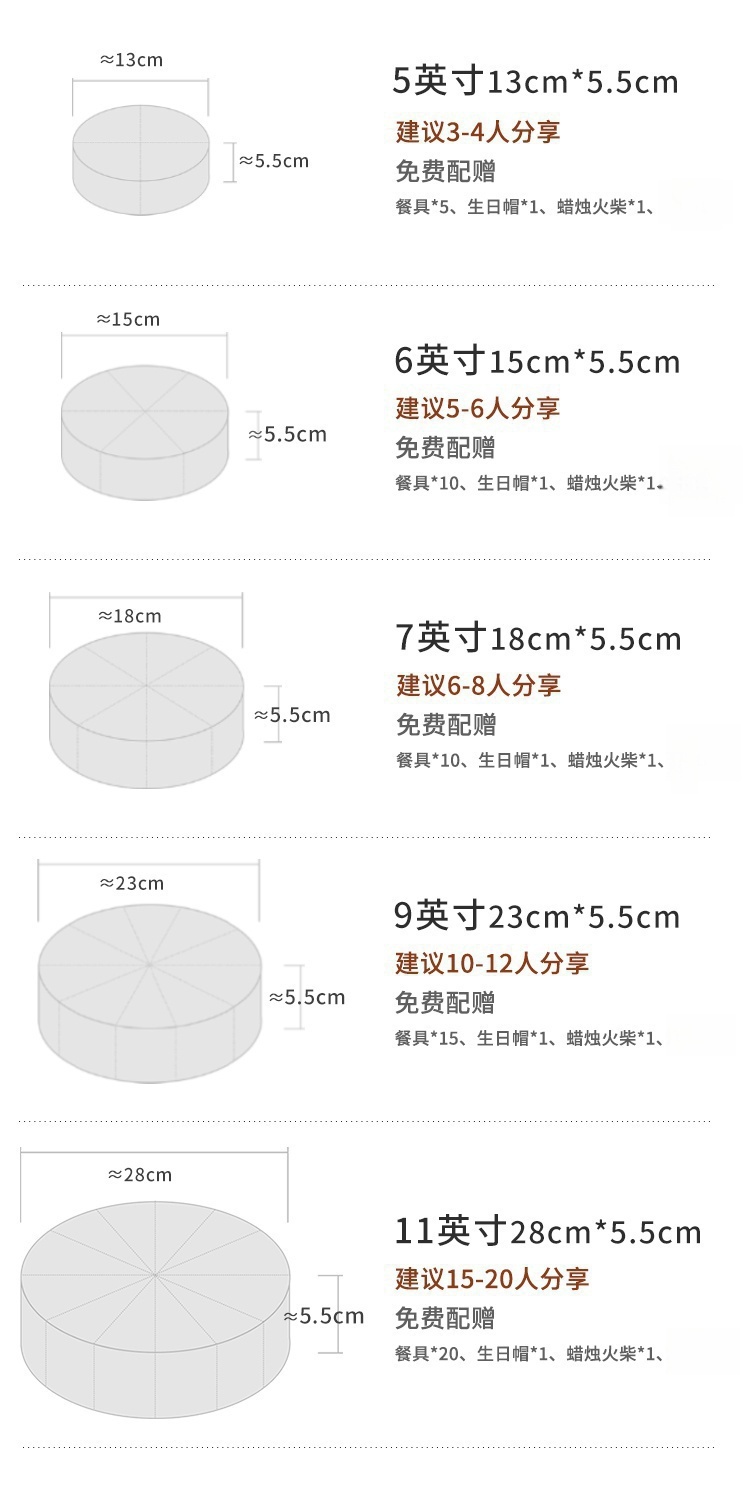Click the 11-inch cake diagram
746x1499 pixels.
click(x=155, y=1308)
